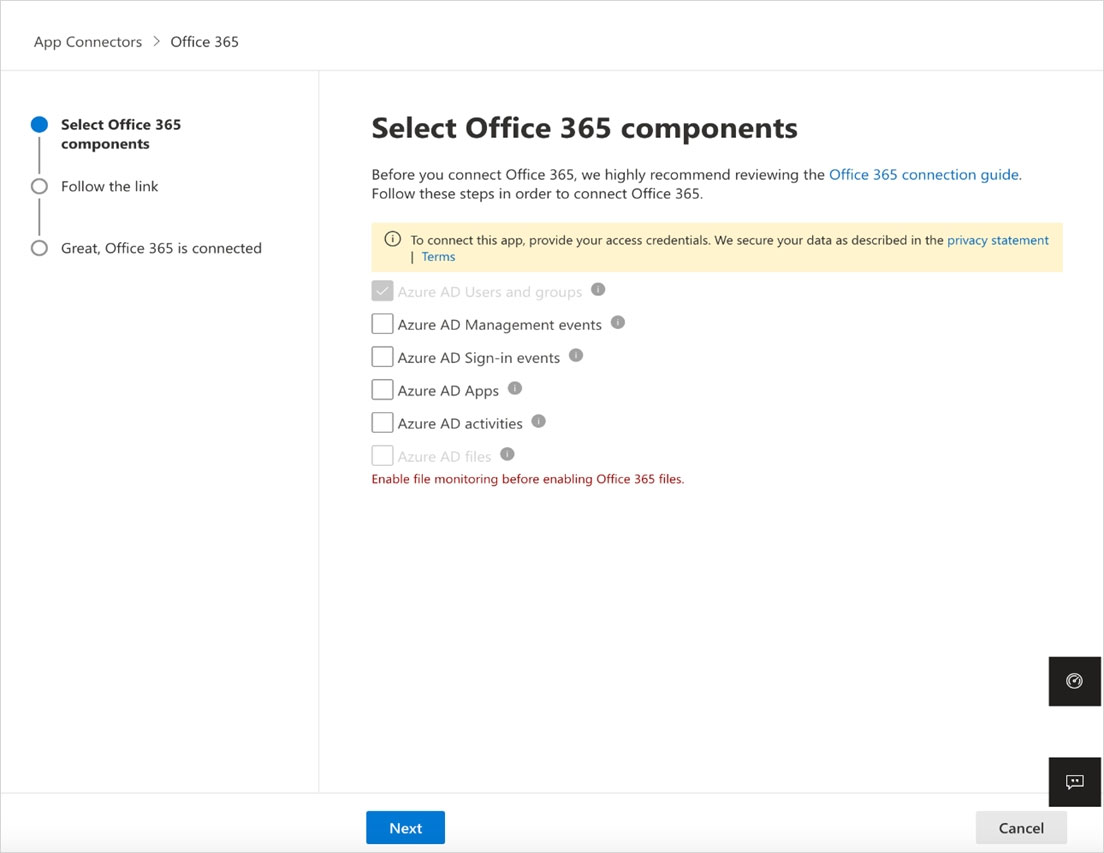This screenshot has width=1104, height=853.
Task: Click the blue active step indicator circle
Action: click(x=39, y=125)
